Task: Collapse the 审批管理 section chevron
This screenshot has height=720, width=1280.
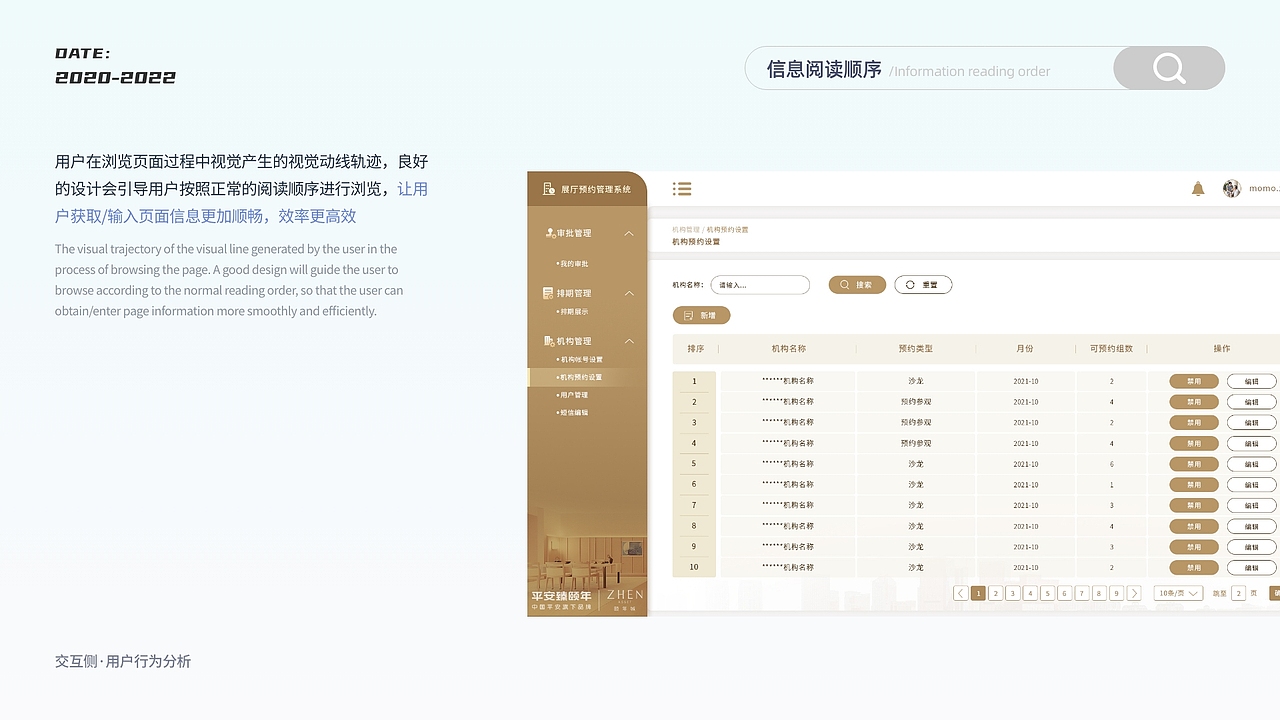Action: point(629,233)
